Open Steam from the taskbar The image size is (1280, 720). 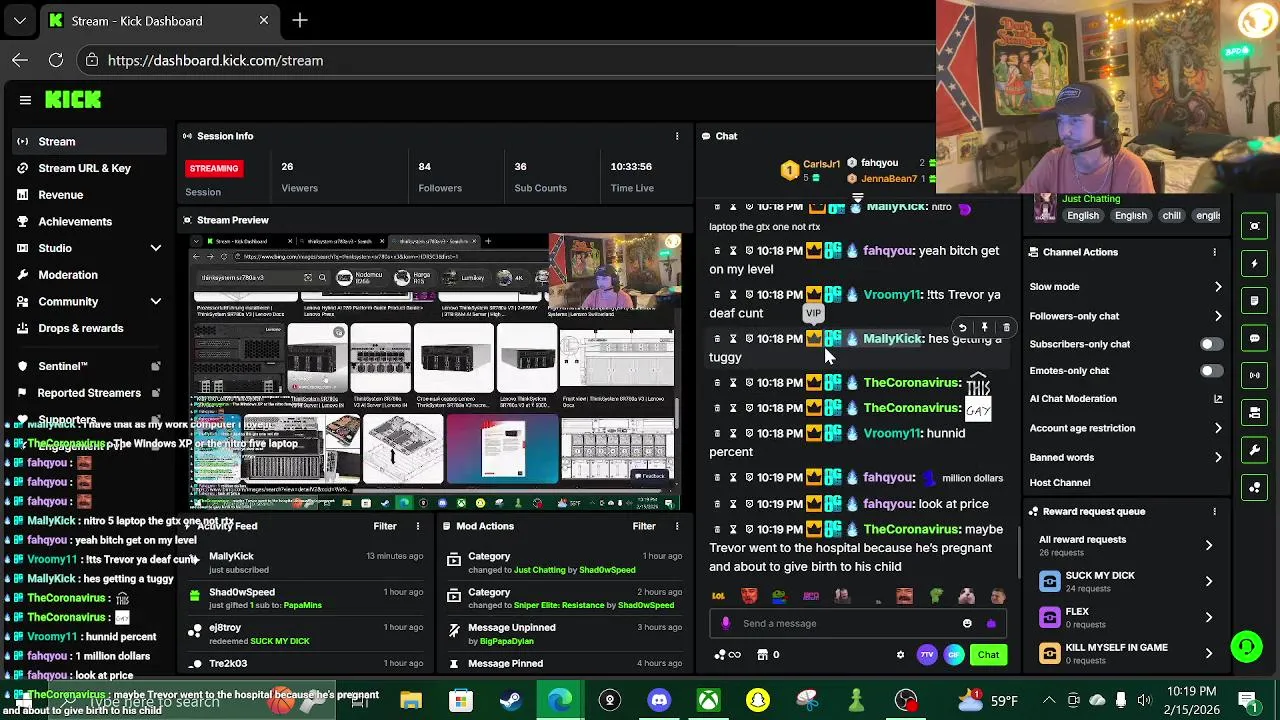point(510,700)
